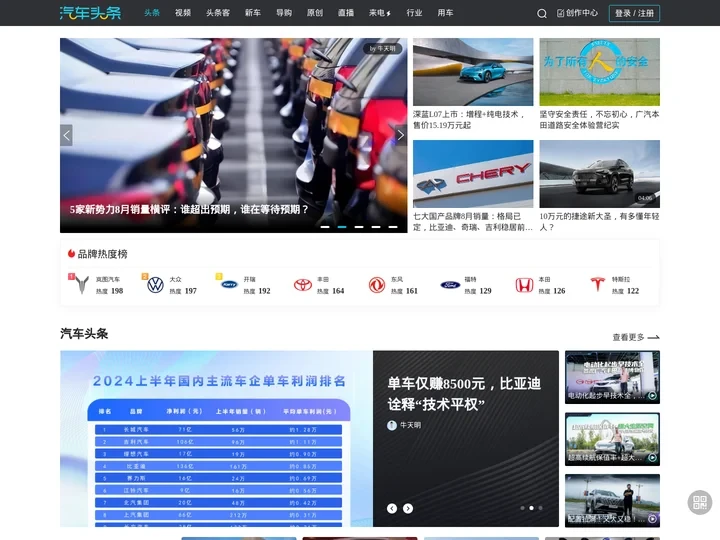The width and height of the screenshot is (720, 540).
Task: Jump to third main banner slide indicator
Action: [359, 227]
